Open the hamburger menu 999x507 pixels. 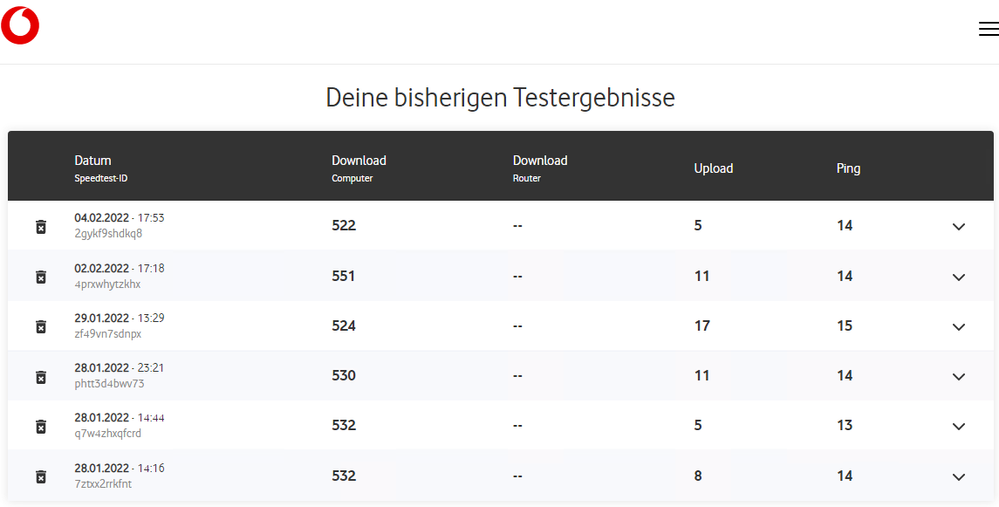point(988,29)
